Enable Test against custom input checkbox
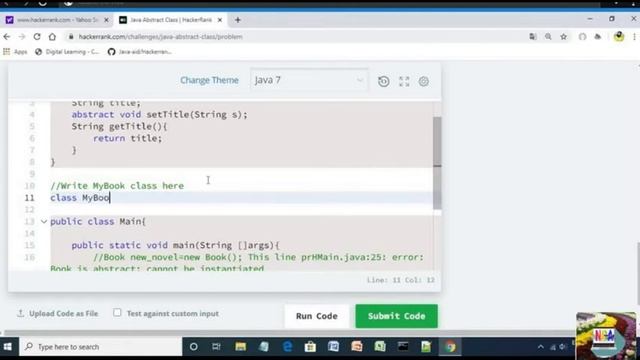This screenshot has width=640, height=360. coord(117,313)
